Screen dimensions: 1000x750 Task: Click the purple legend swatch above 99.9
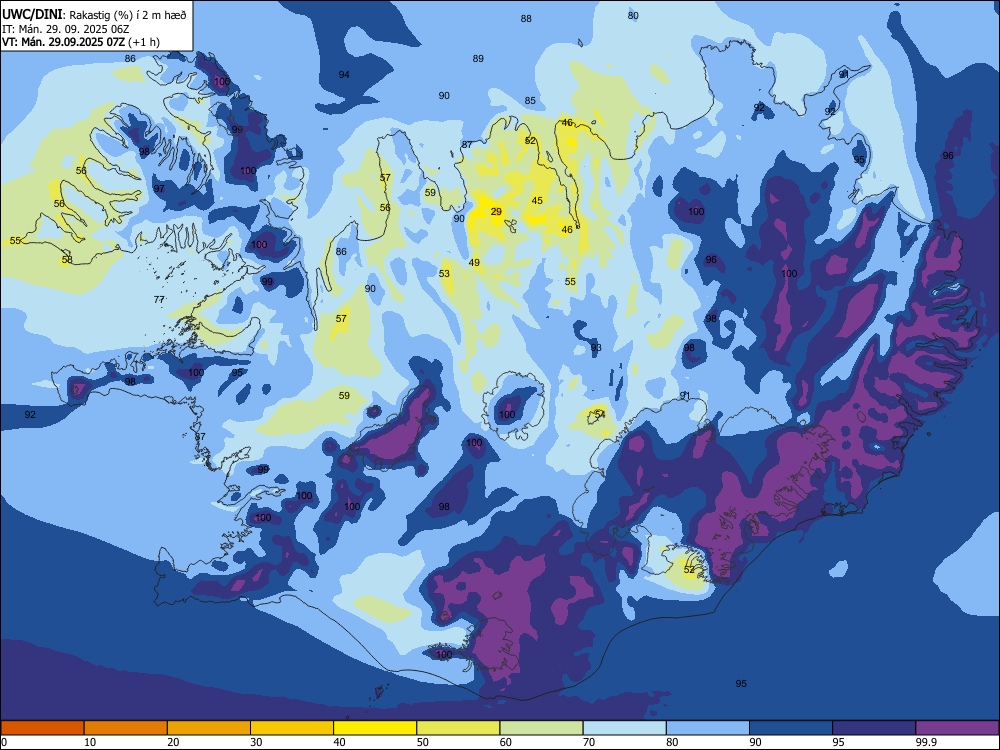(x=957, y=728)
